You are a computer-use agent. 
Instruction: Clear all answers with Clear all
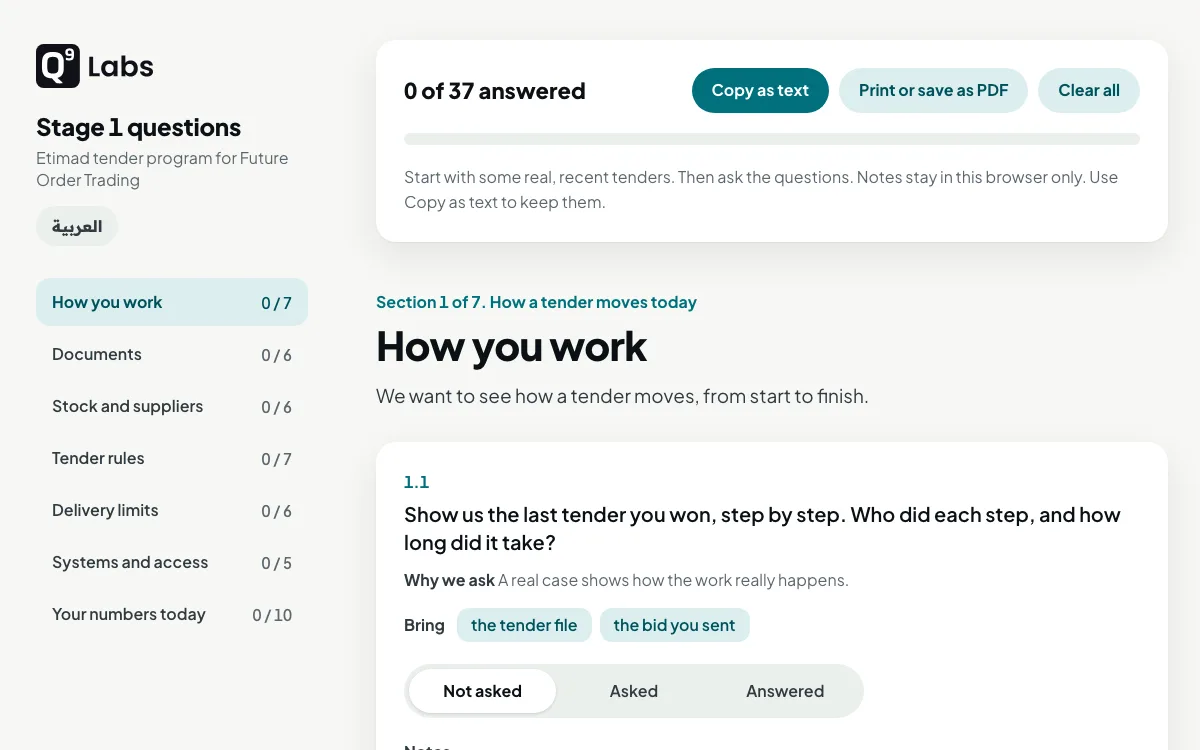(1089, 90)
